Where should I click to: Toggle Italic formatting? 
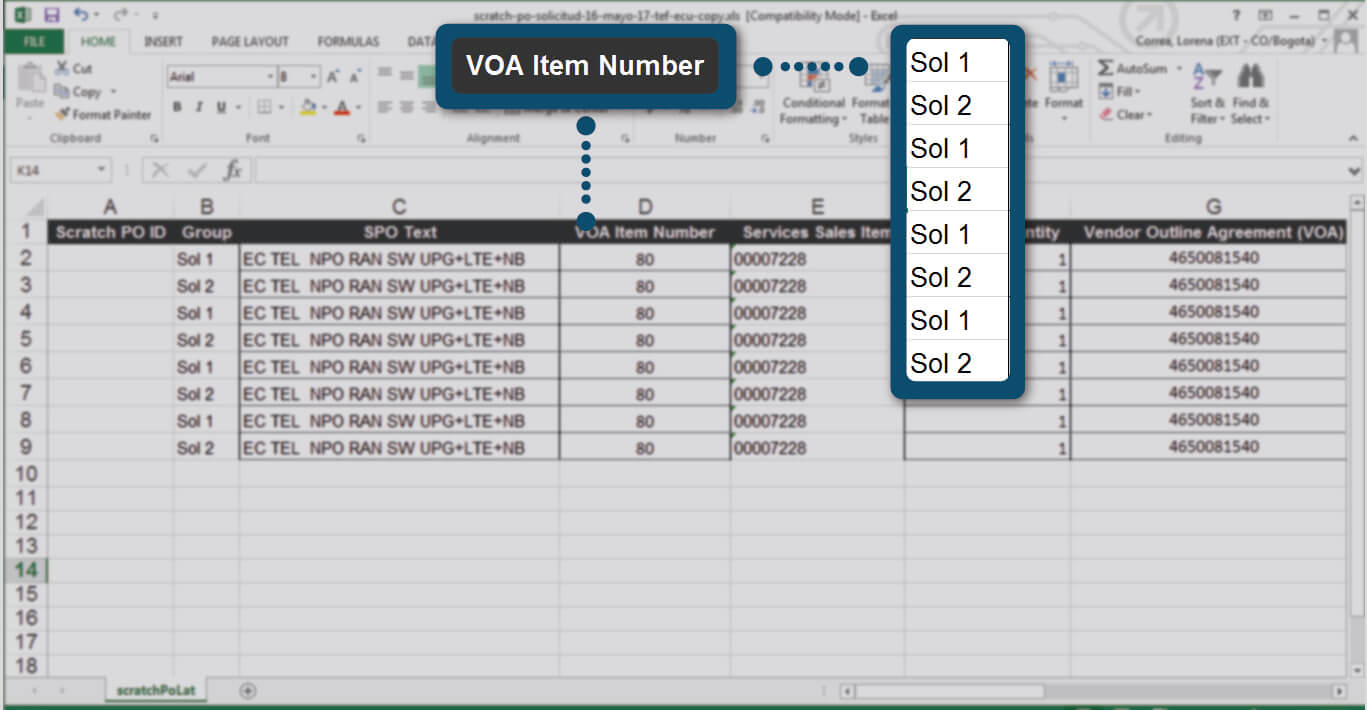(199, 107)
